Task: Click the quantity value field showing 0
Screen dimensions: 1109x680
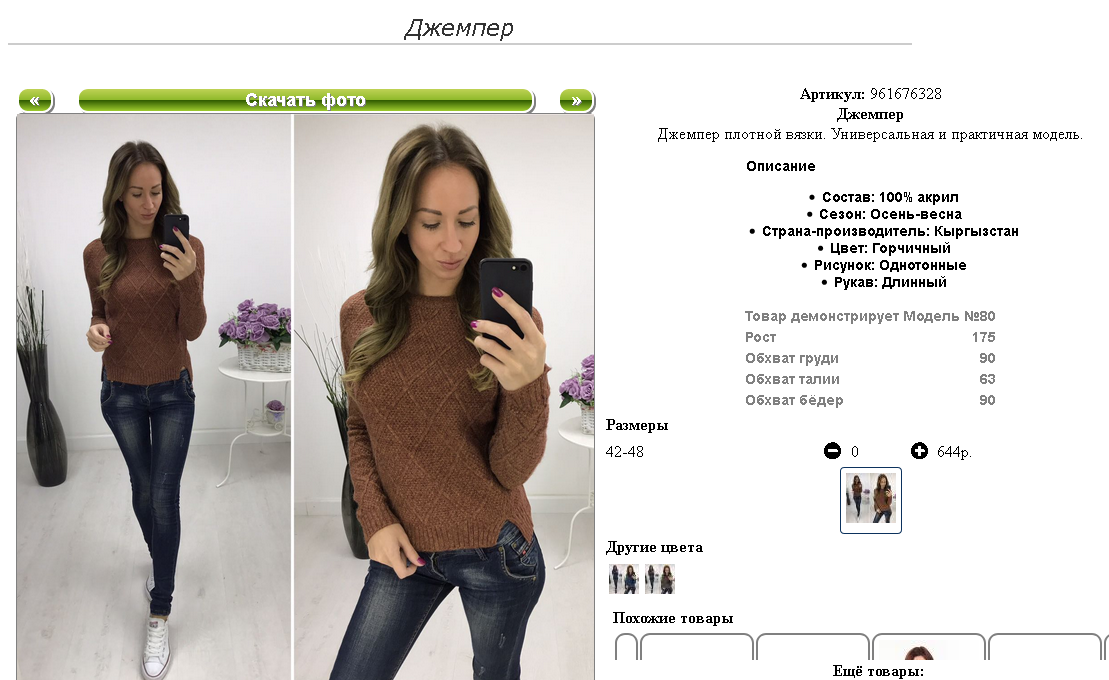Action: pyautogui.click(x=854, y=451)
